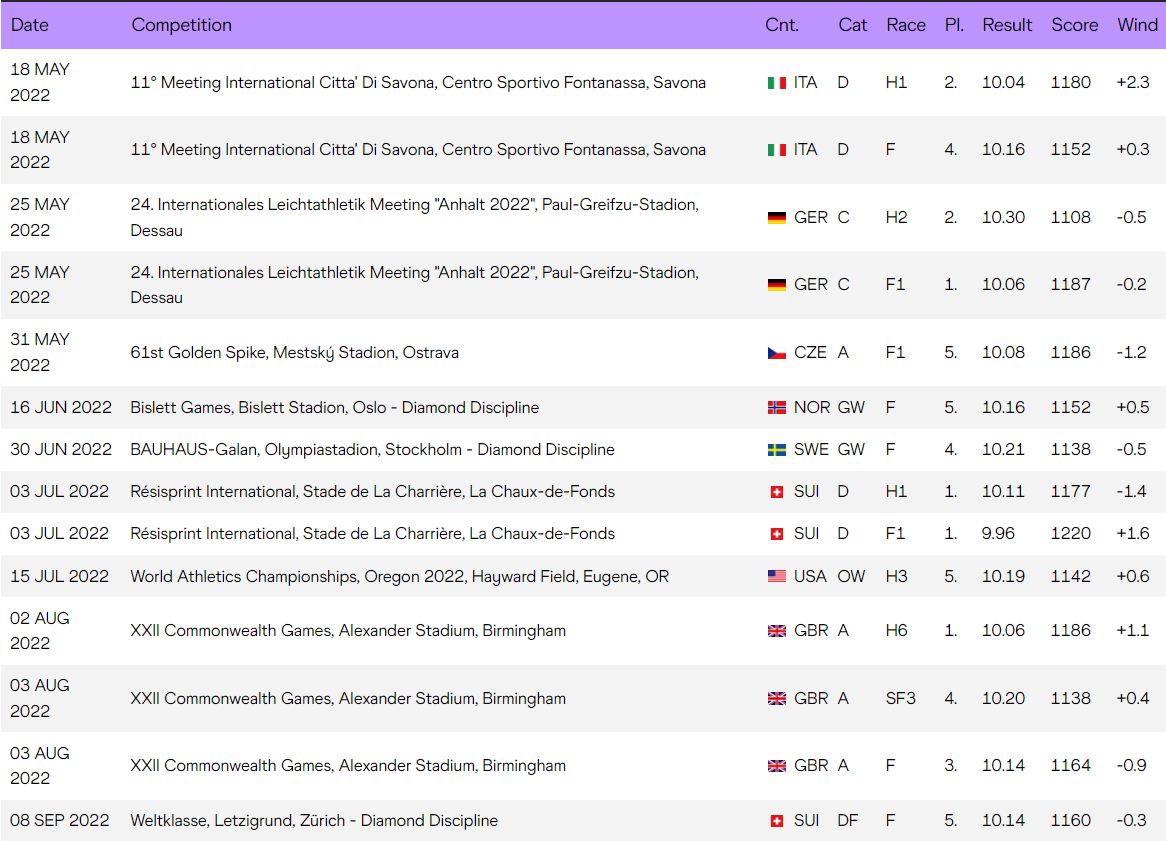Select the 31 MAY 2022 date cell
This screenshot has height=841, width=1166.
pyautogui.click(x=40, y=352)
